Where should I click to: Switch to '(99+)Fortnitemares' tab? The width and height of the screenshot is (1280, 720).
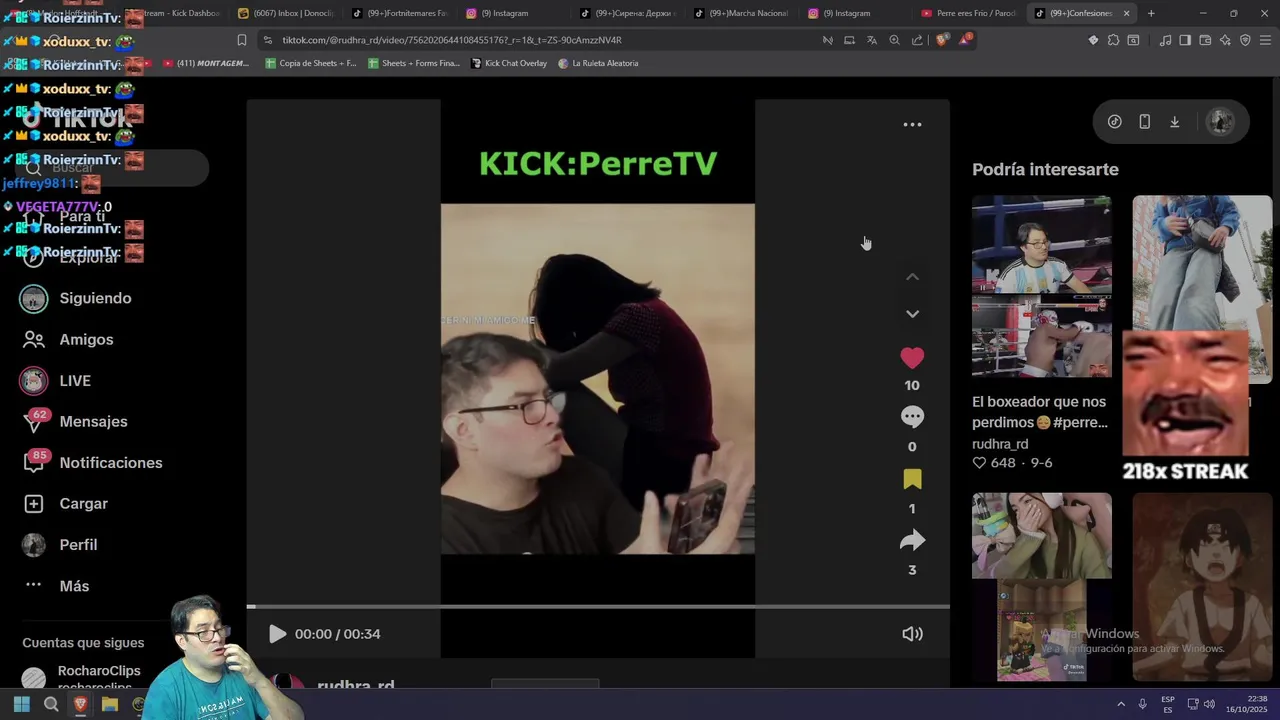(x=400, y=13)
